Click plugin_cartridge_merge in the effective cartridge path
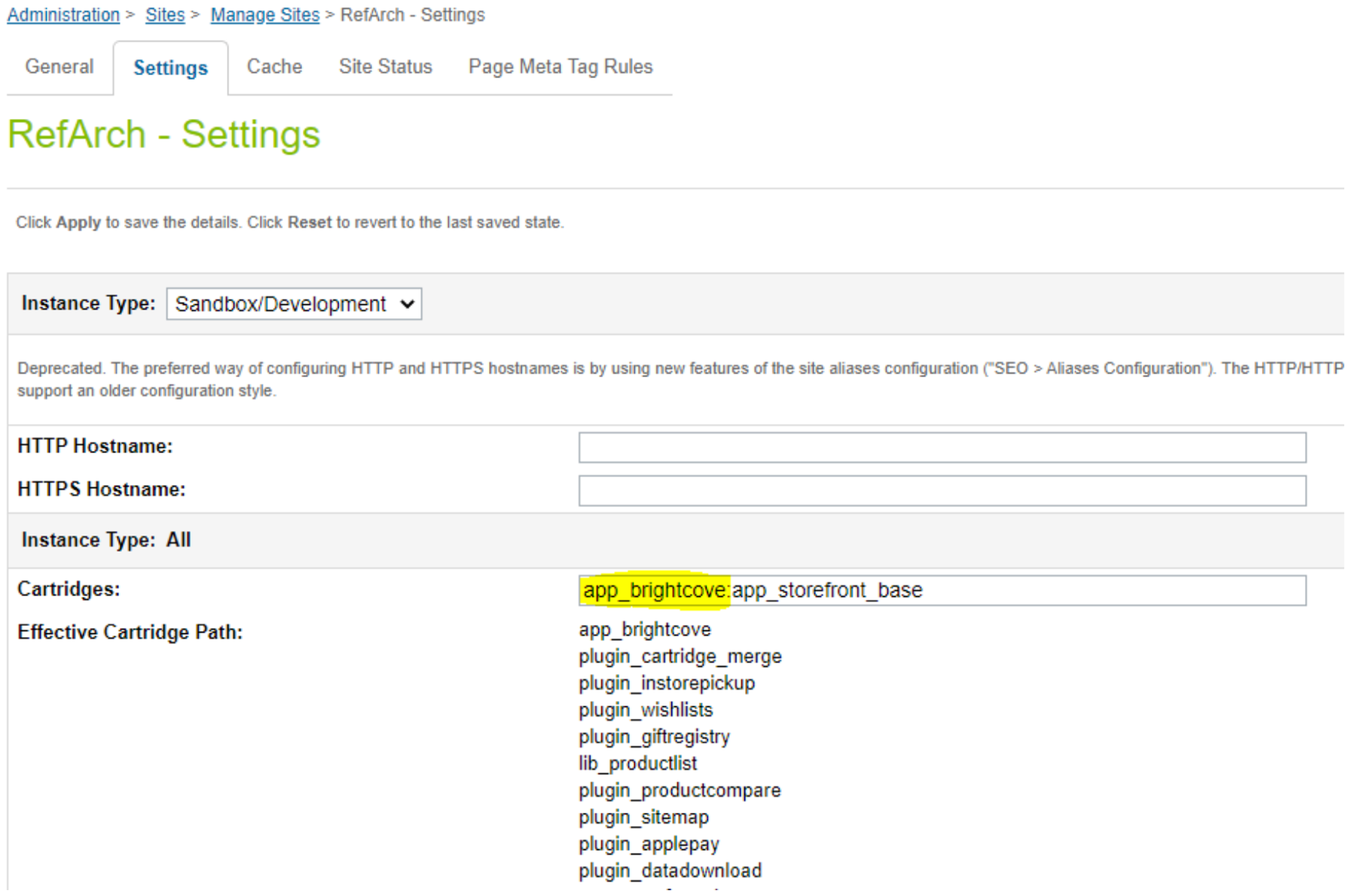Image resolution: width=1356 pixels, height=896 pixels. [680, 657]
